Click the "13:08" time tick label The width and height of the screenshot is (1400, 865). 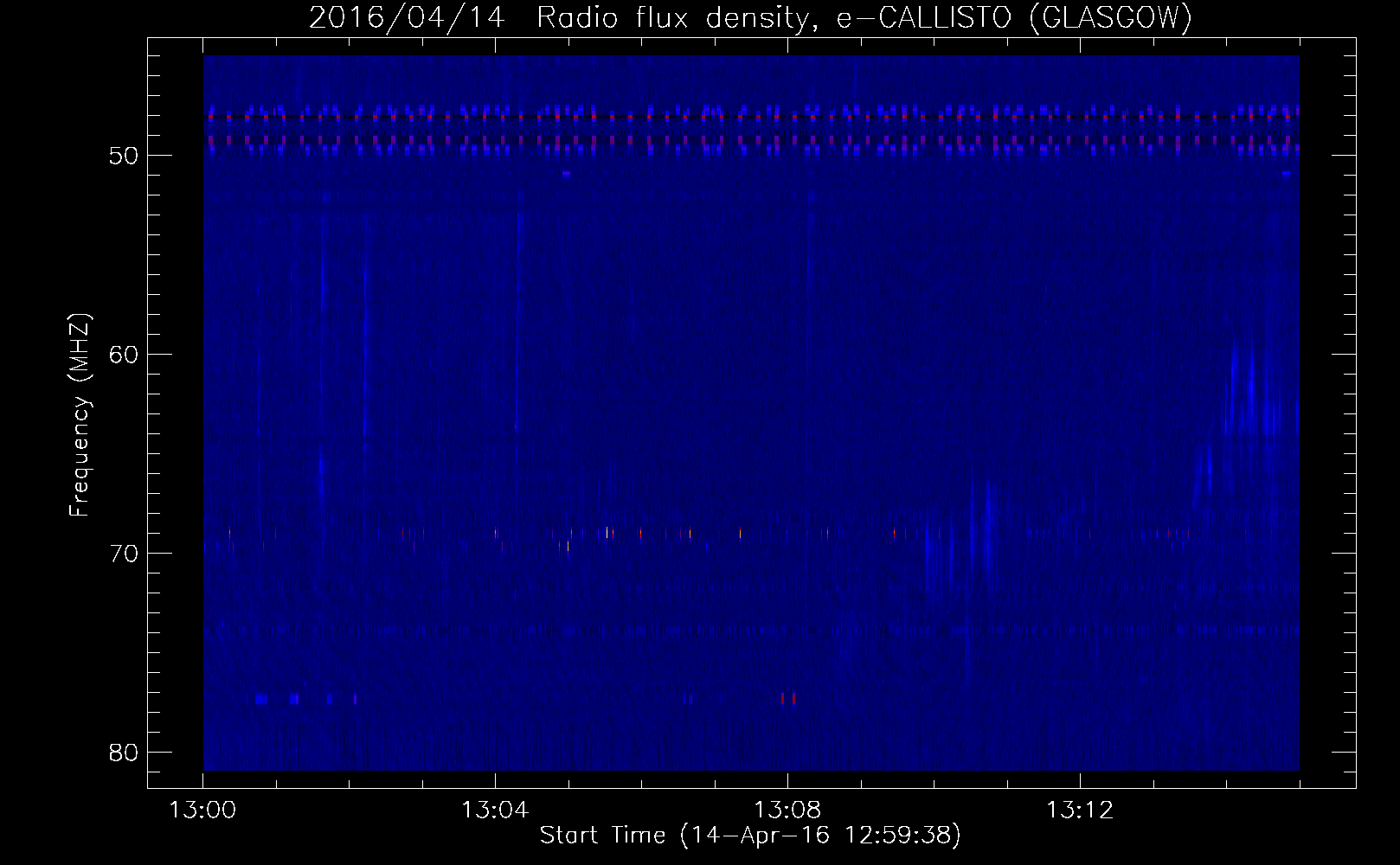coord(787,811)
